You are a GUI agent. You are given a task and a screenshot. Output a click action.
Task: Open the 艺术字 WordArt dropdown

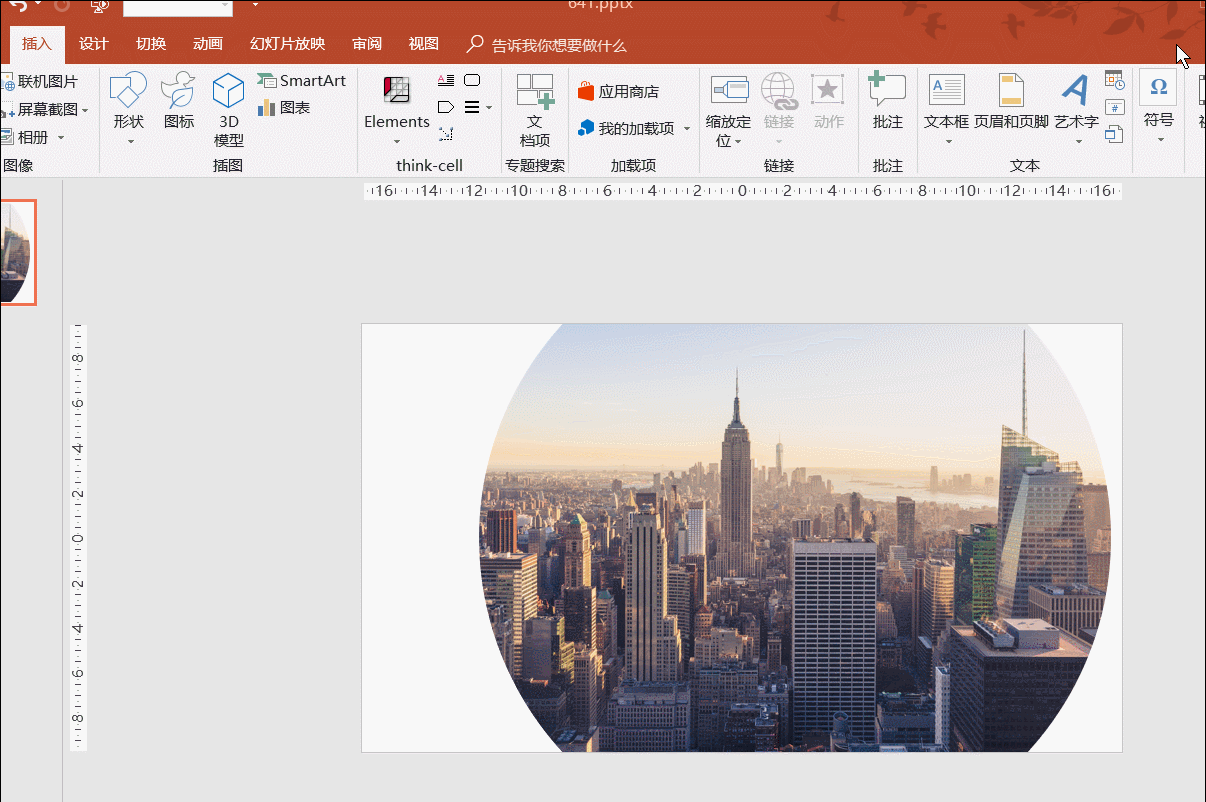click(1077, 141)
